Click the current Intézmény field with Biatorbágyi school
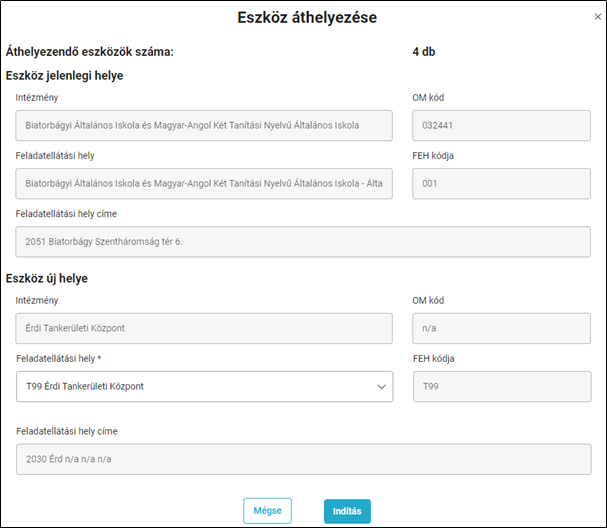 tap(204, 125)
